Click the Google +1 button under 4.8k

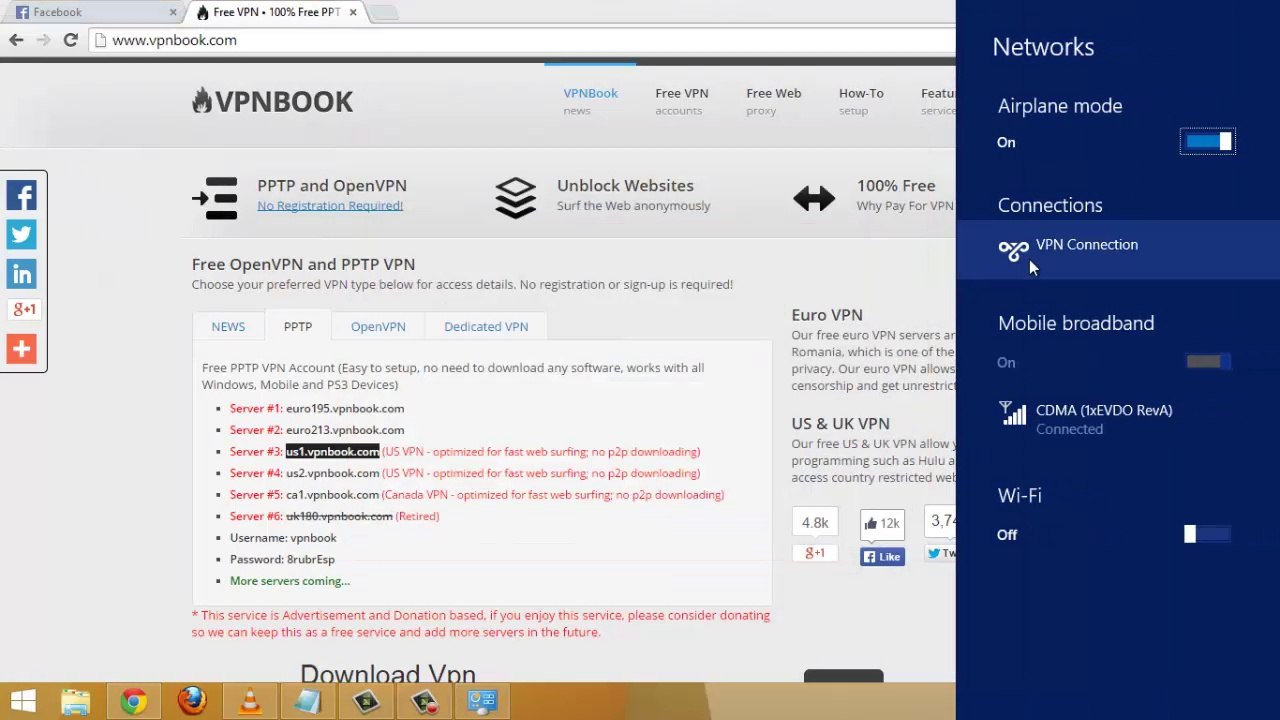815,553
